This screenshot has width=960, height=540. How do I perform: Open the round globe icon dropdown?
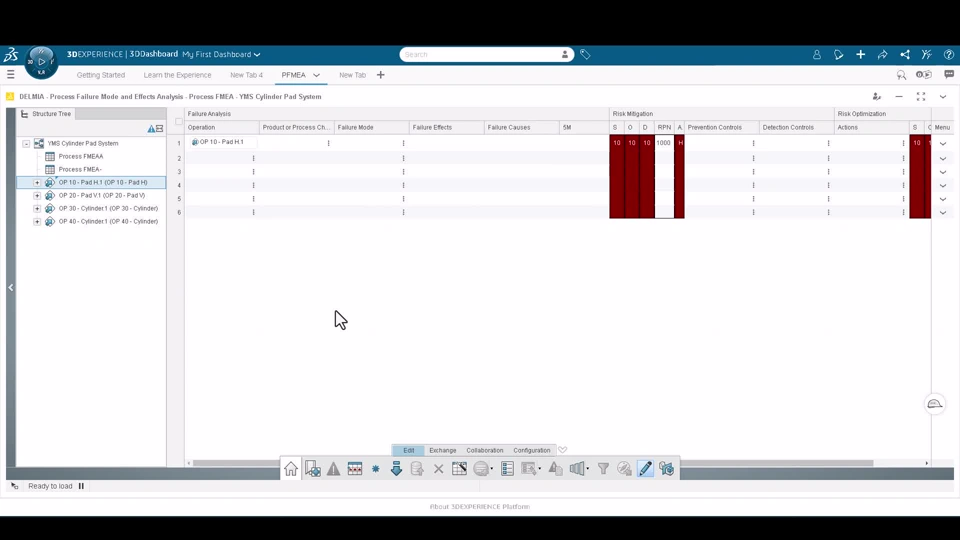(x=492, y=469)
